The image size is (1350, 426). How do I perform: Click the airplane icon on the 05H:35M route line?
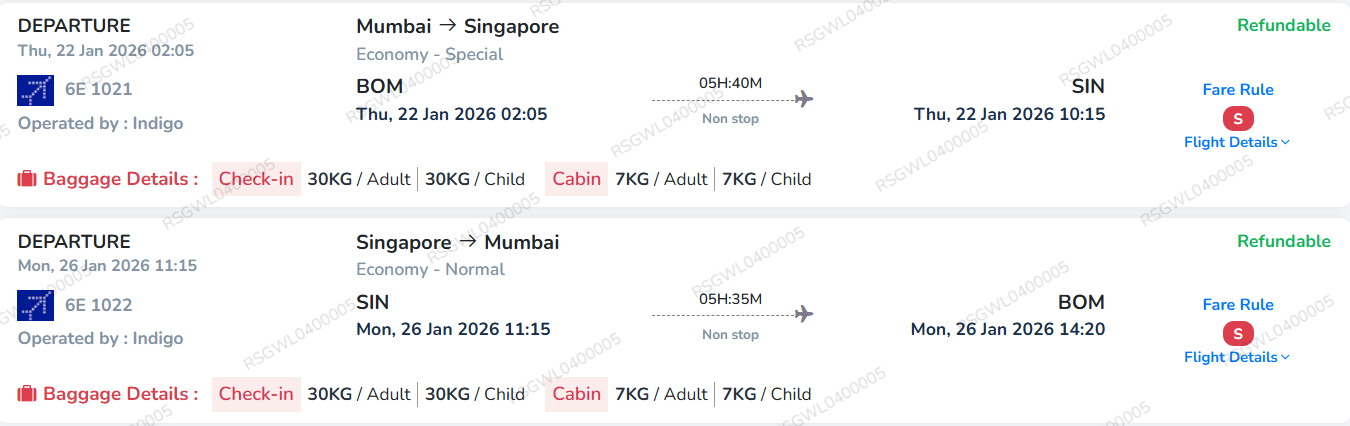(804, 314)
